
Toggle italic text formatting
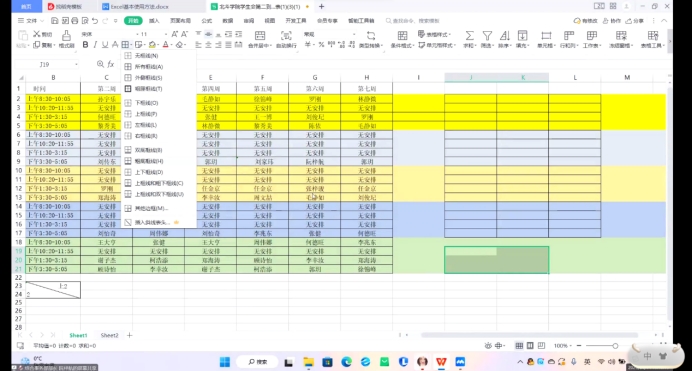95,45
